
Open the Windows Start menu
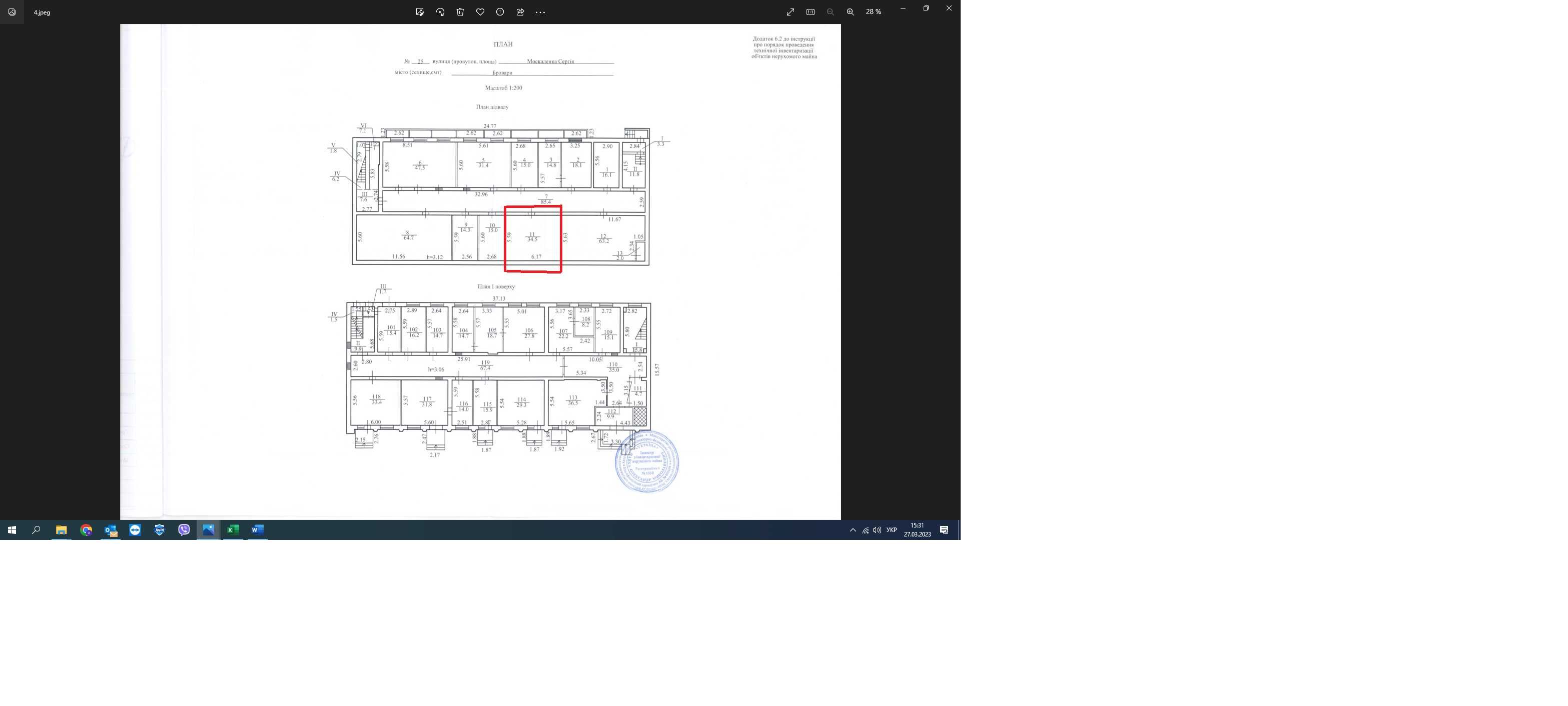pyautogui.click(x=12, y=530)
